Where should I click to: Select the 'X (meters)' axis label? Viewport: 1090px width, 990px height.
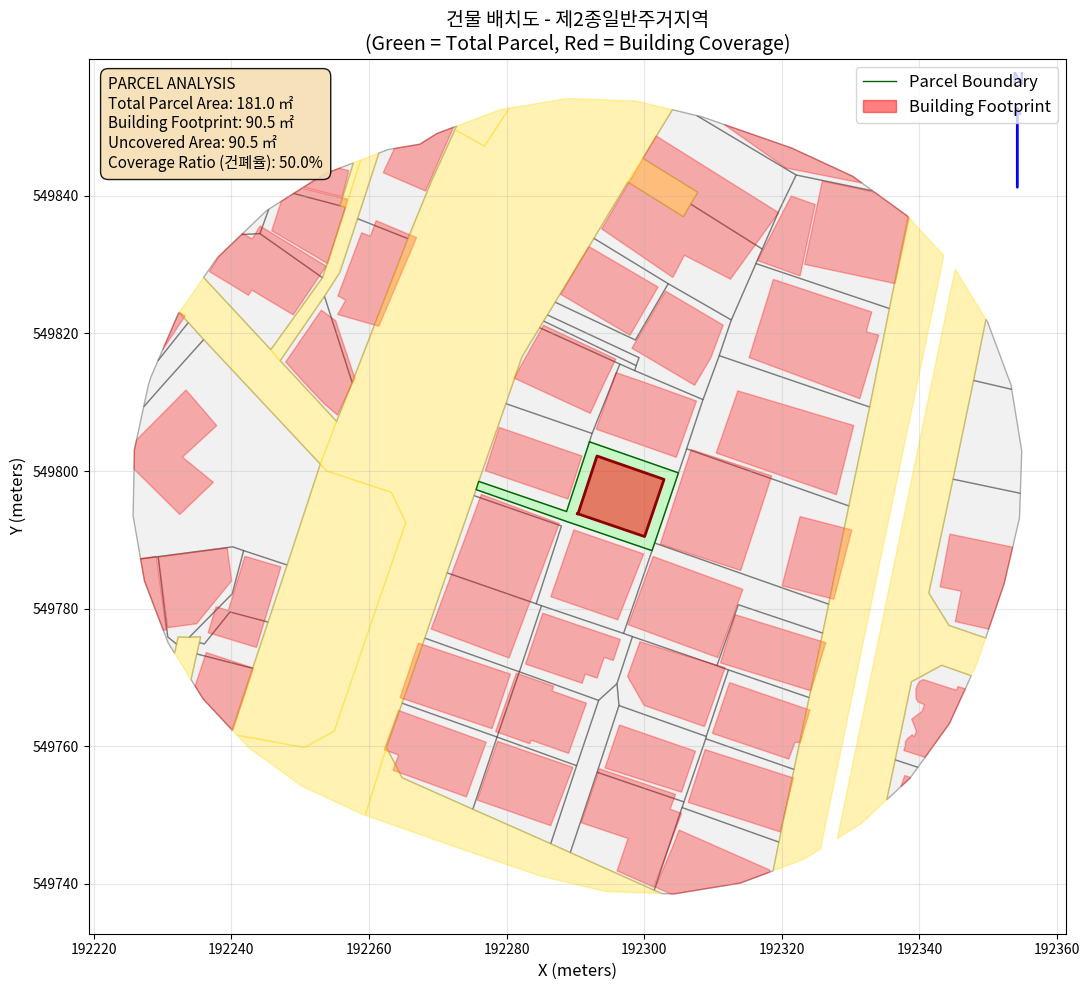point(577,970)
